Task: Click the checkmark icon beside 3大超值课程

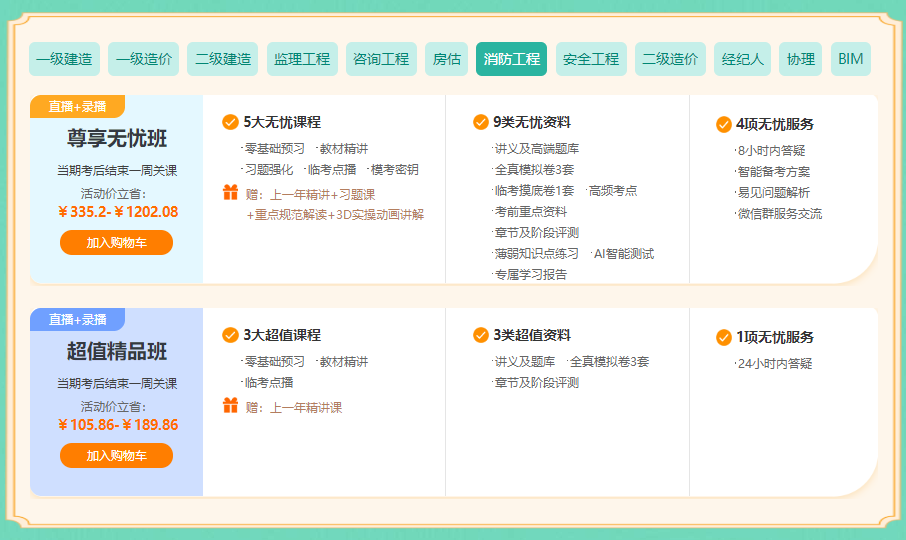Action: click(x=231, y=335)
